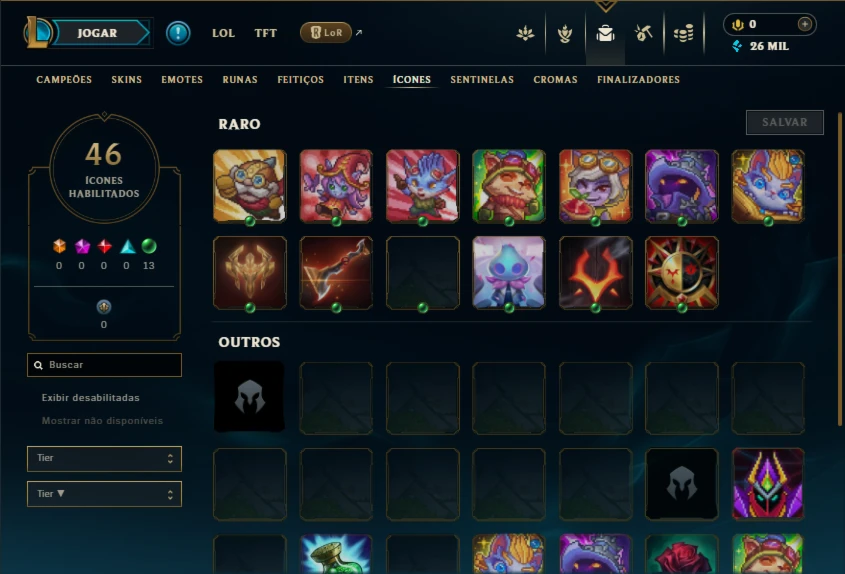845x574 pixels.
Task: Open the Sentinelas tab
Action: pos(482,80)
